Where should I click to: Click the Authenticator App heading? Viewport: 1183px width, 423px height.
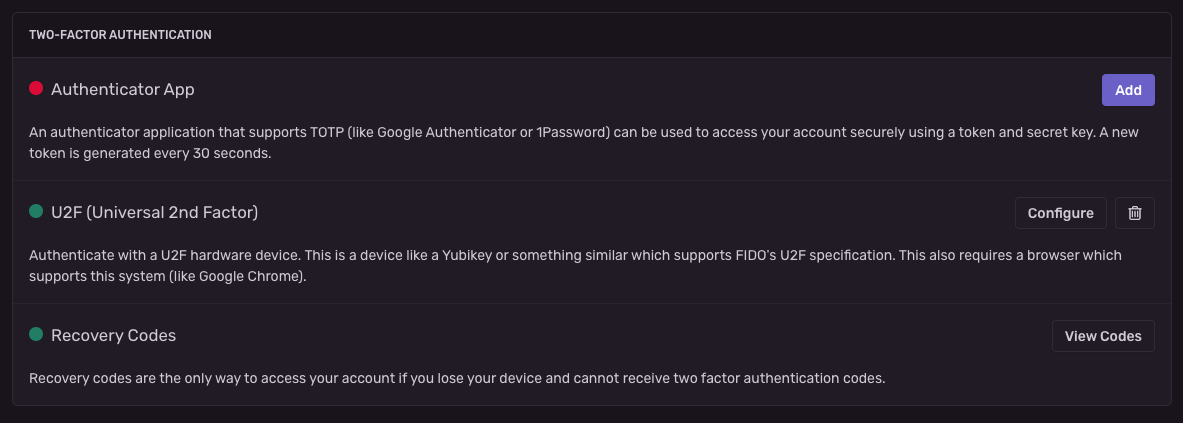click(x=122, y=89)
